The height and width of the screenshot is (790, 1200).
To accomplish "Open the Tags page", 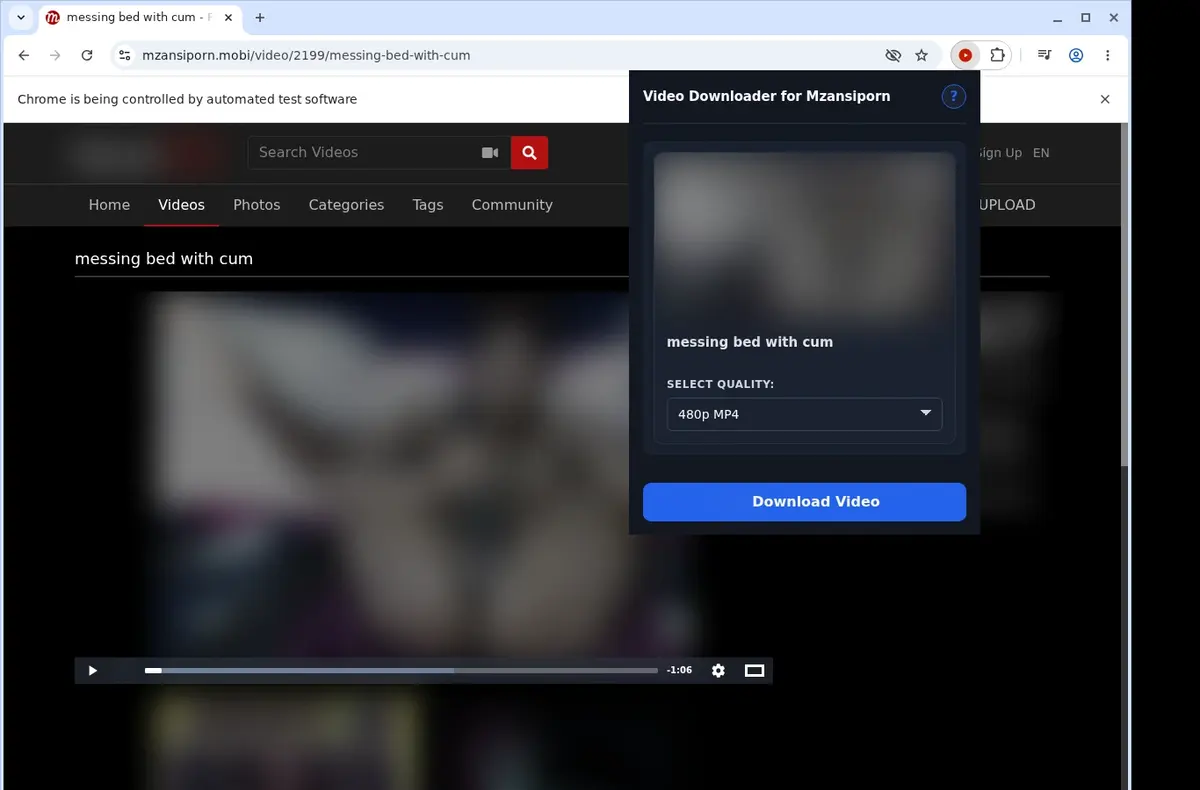I will click(428, 205).
